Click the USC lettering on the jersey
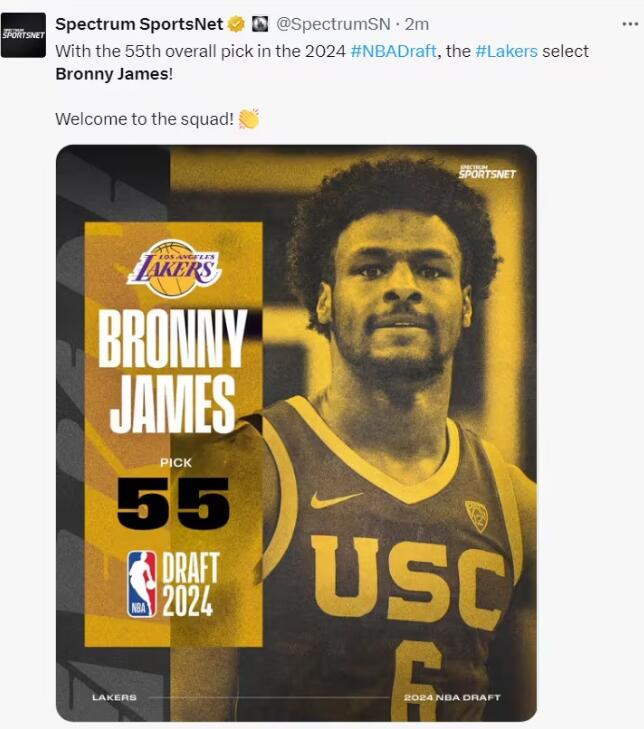The height and width of the screenshot is (729, 644). (408, 581)
